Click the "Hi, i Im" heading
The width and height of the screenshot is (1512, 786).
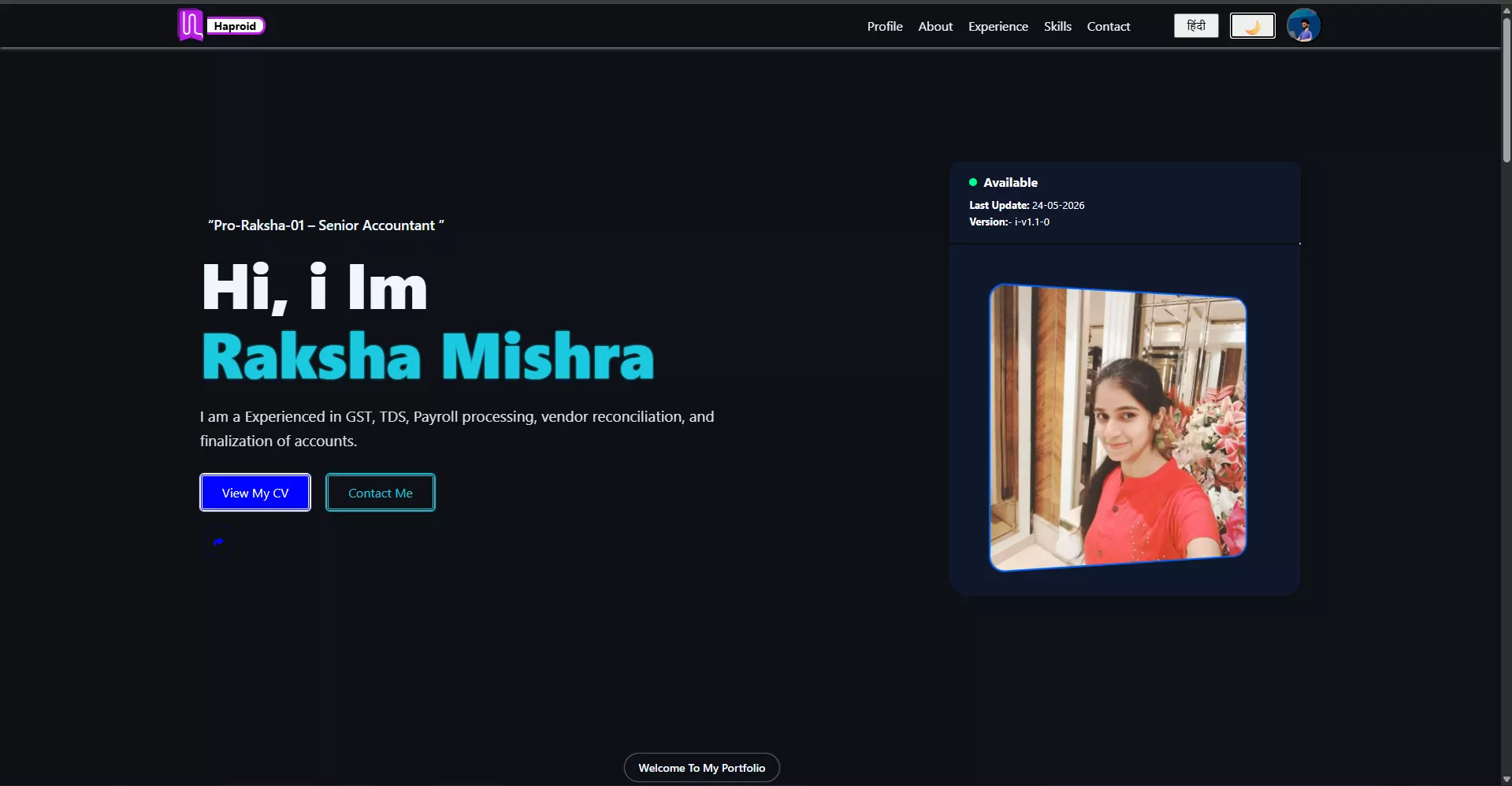click(314, 289)
